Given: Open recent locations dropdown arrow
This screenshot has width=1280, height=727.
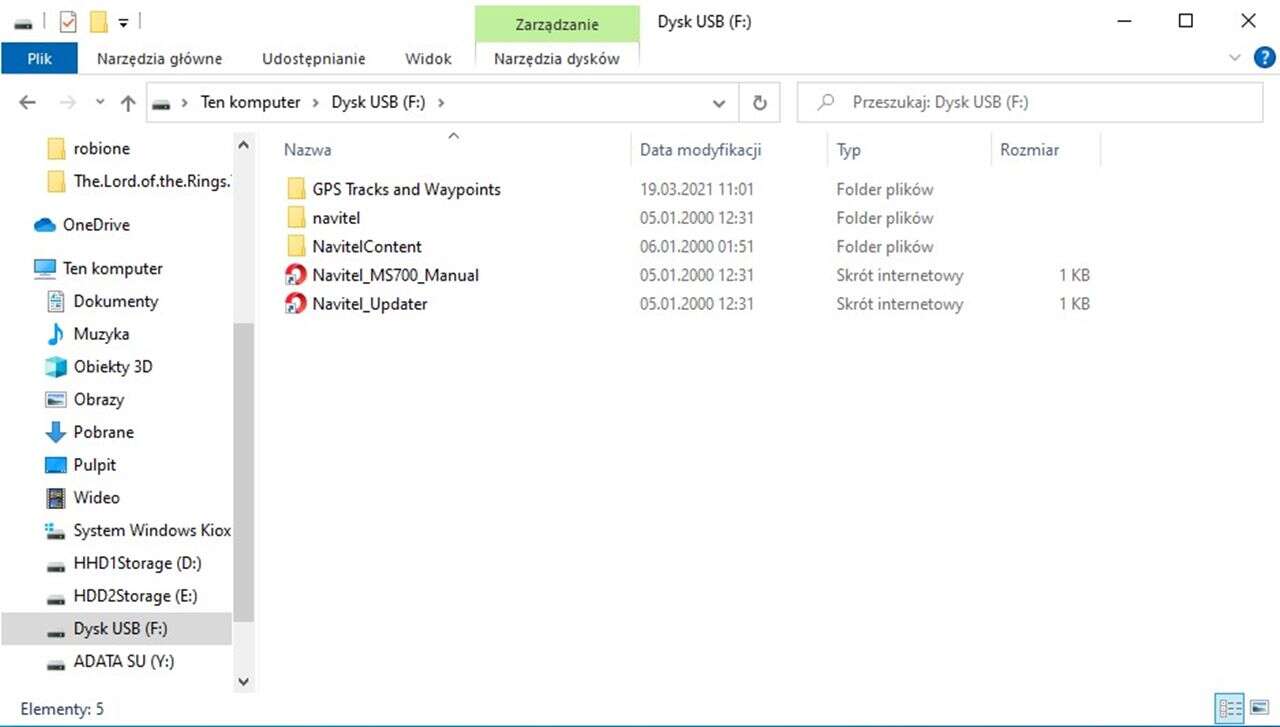Looking at the screenshot, I should click(100, 103).
